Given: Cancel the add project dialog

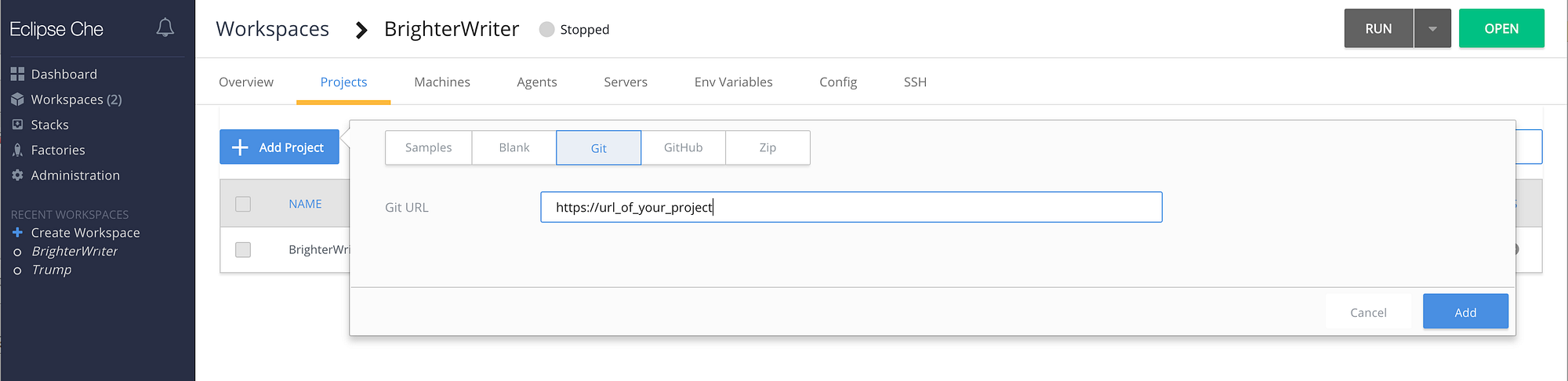Looking at the screenshot, I should point(1368,312).
